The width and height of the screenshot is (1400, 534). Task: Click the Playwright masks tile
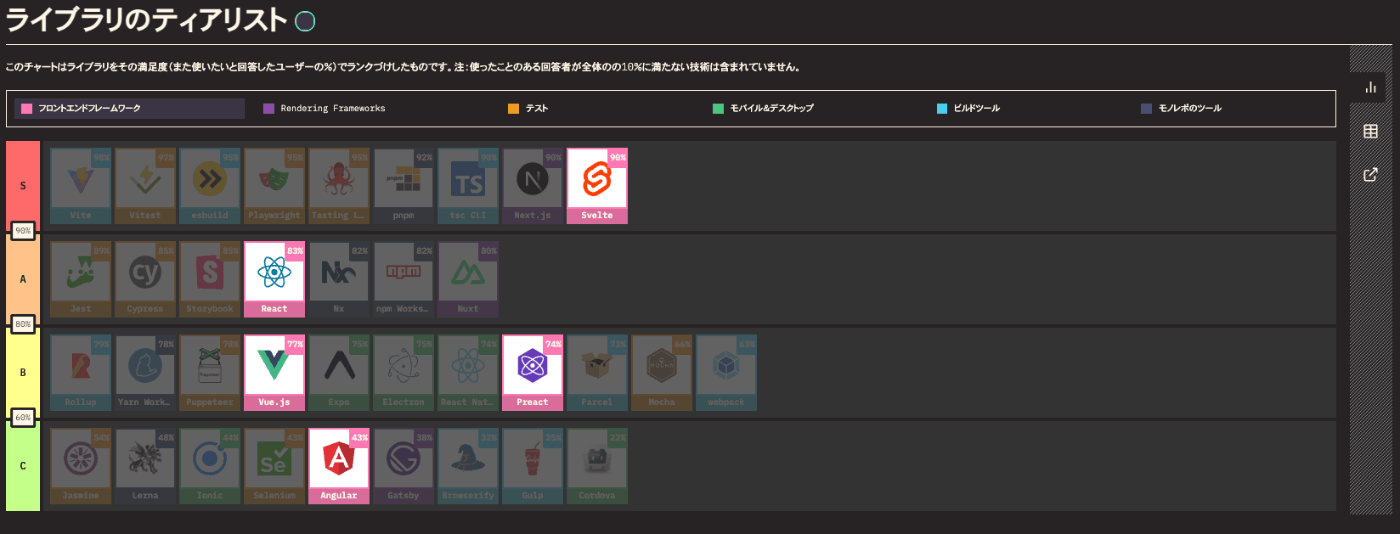click(274, 186)
